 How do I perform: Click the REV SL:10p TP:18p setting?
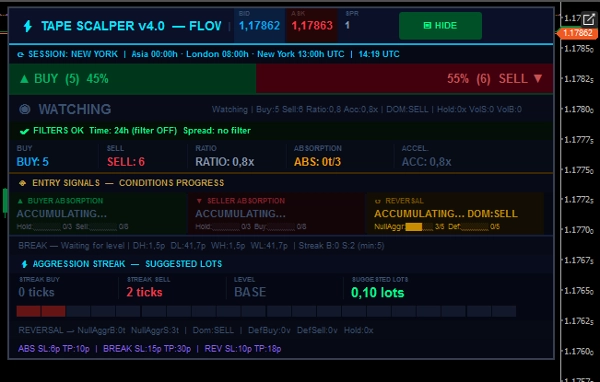243,349
